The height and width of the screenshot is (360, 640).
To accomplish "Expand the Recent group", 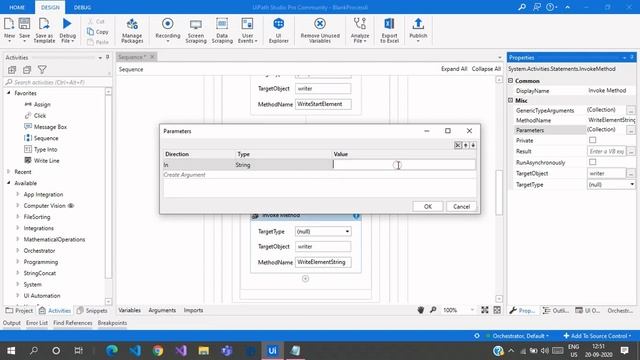I will tap(9, 172).
